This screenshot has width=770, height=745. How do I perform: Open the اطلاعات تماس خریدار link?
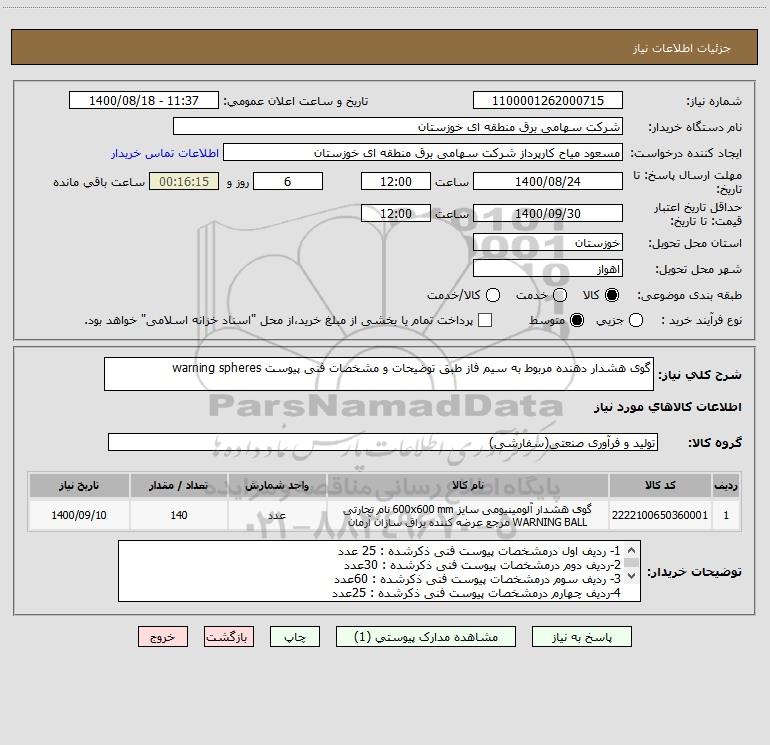point(165,153)
